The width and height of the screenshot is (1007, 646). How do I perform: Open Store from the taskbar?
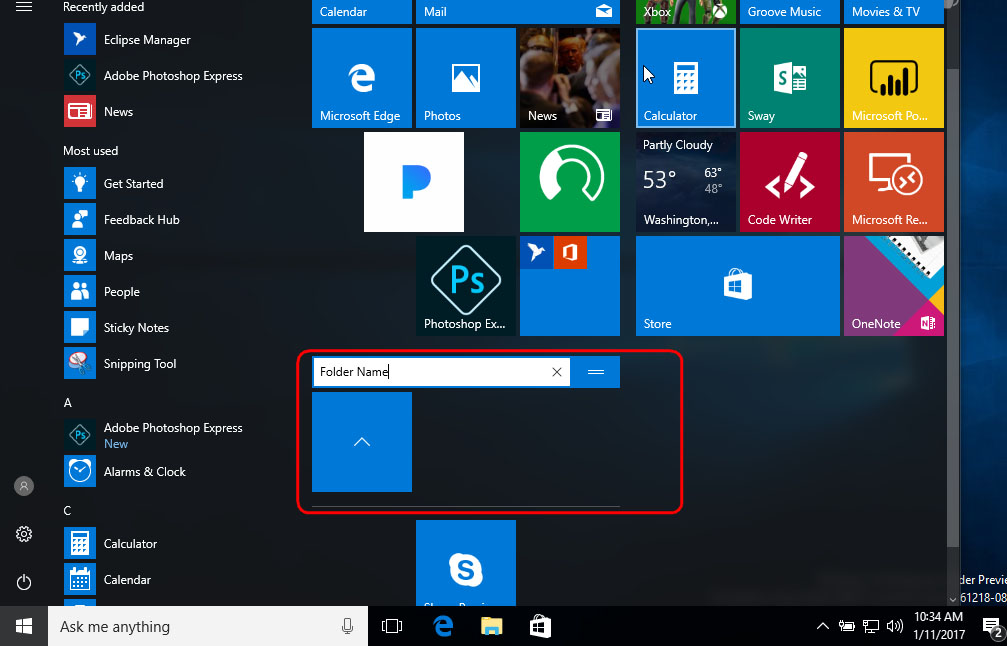pos(540,626)
